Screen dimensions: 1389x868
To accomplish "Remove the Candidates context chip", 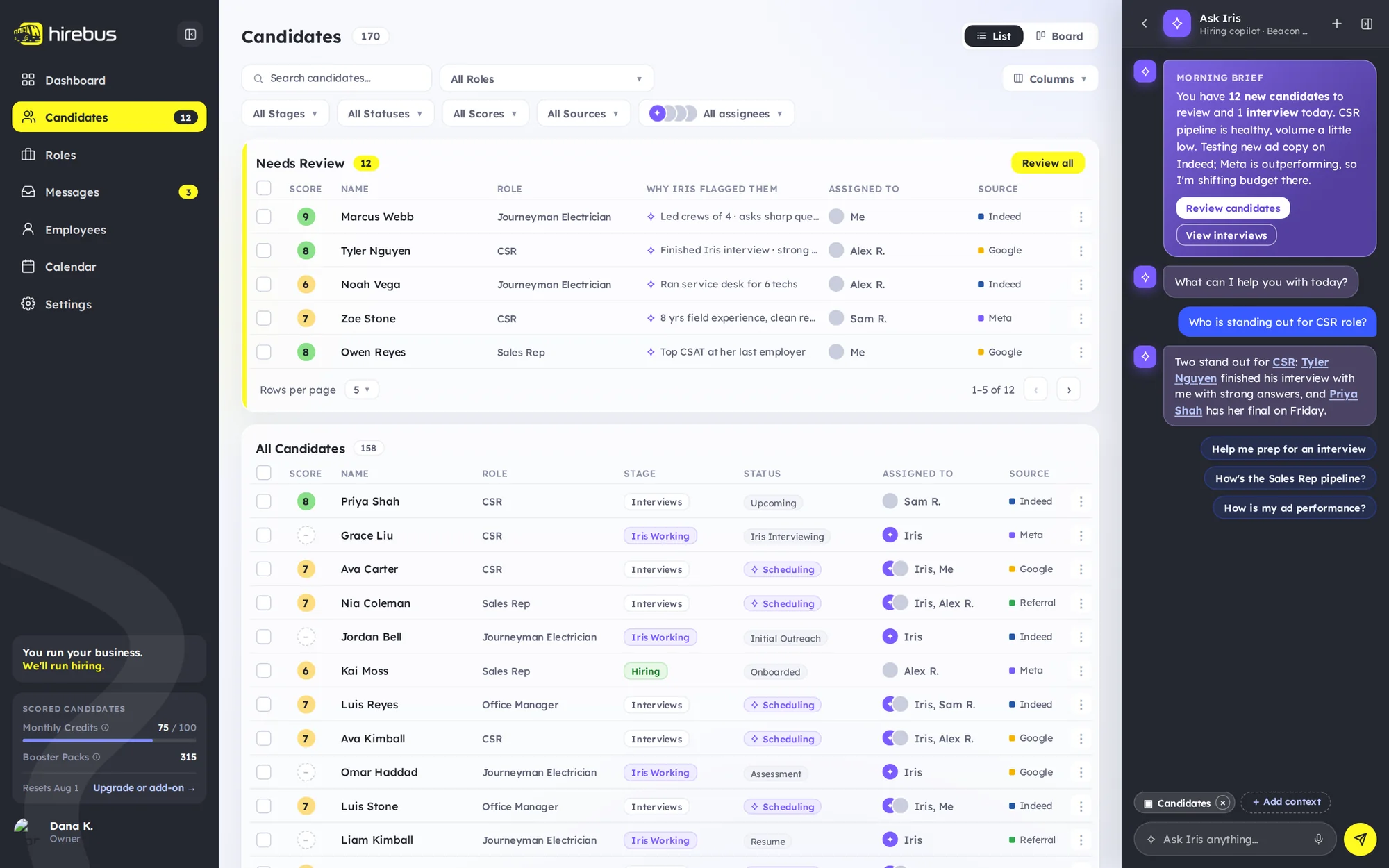I will tap(1223, 803).
